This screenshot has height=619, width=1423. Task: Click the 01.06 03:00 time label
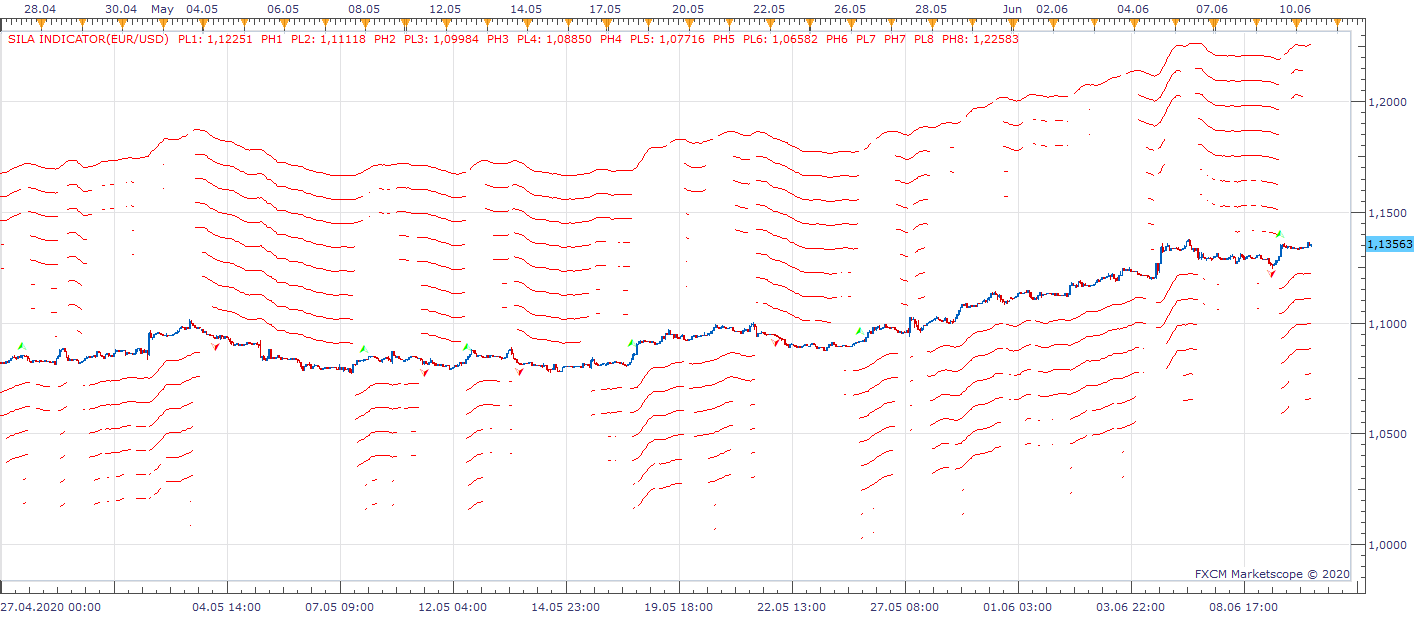(1018, 606)
